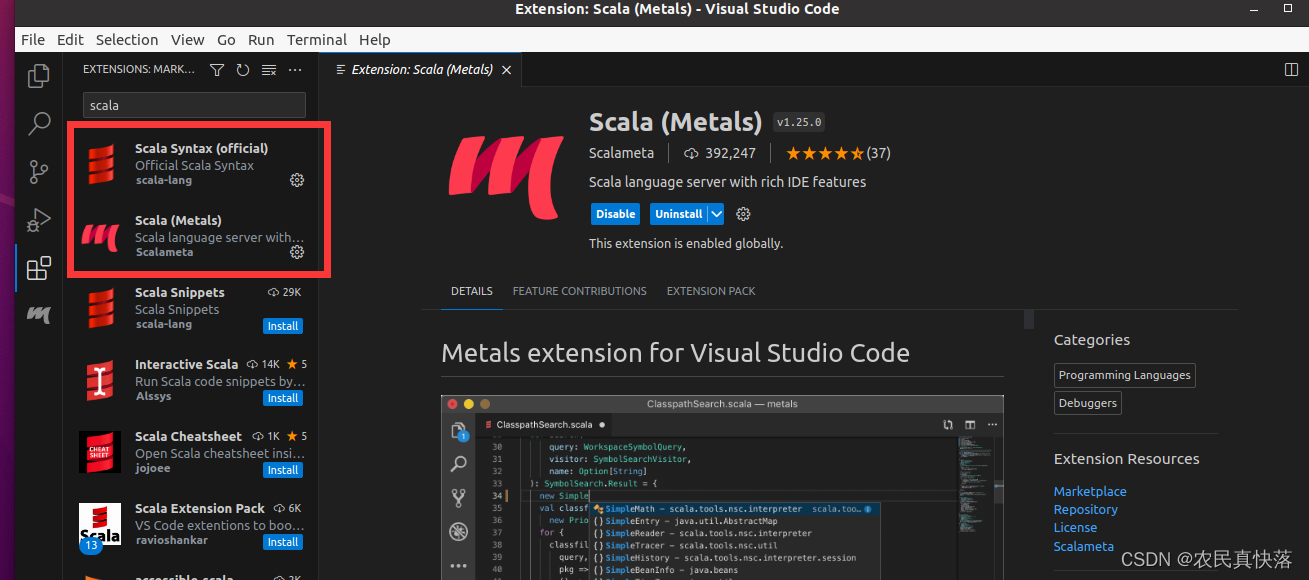Refresh the extensions list
The width and height of the screenshot is (1309, 580).
click(243, 70)
